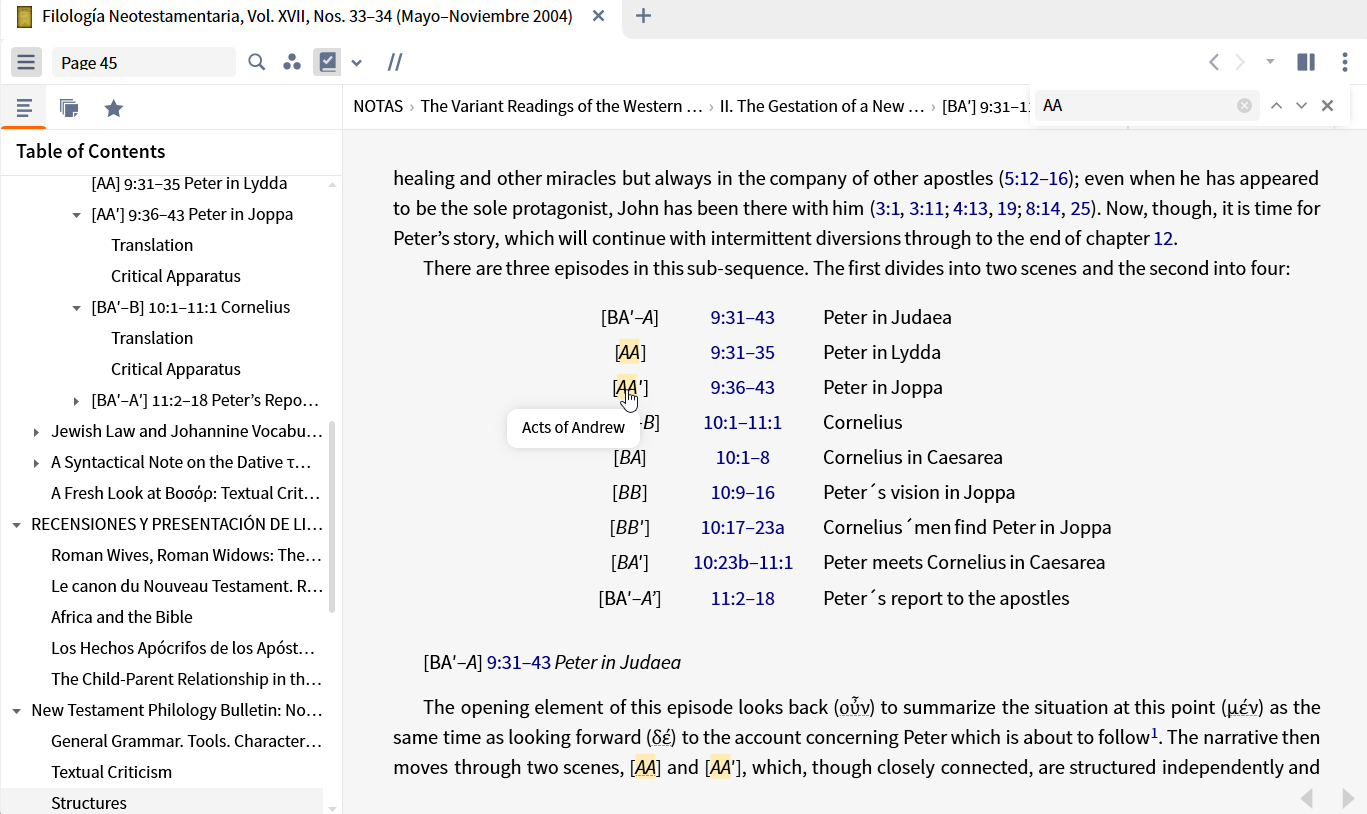This screenshot has width=1367, height=814.
Task: Switch to Table of Contents sidebar tab
Action: coord(24,107)
